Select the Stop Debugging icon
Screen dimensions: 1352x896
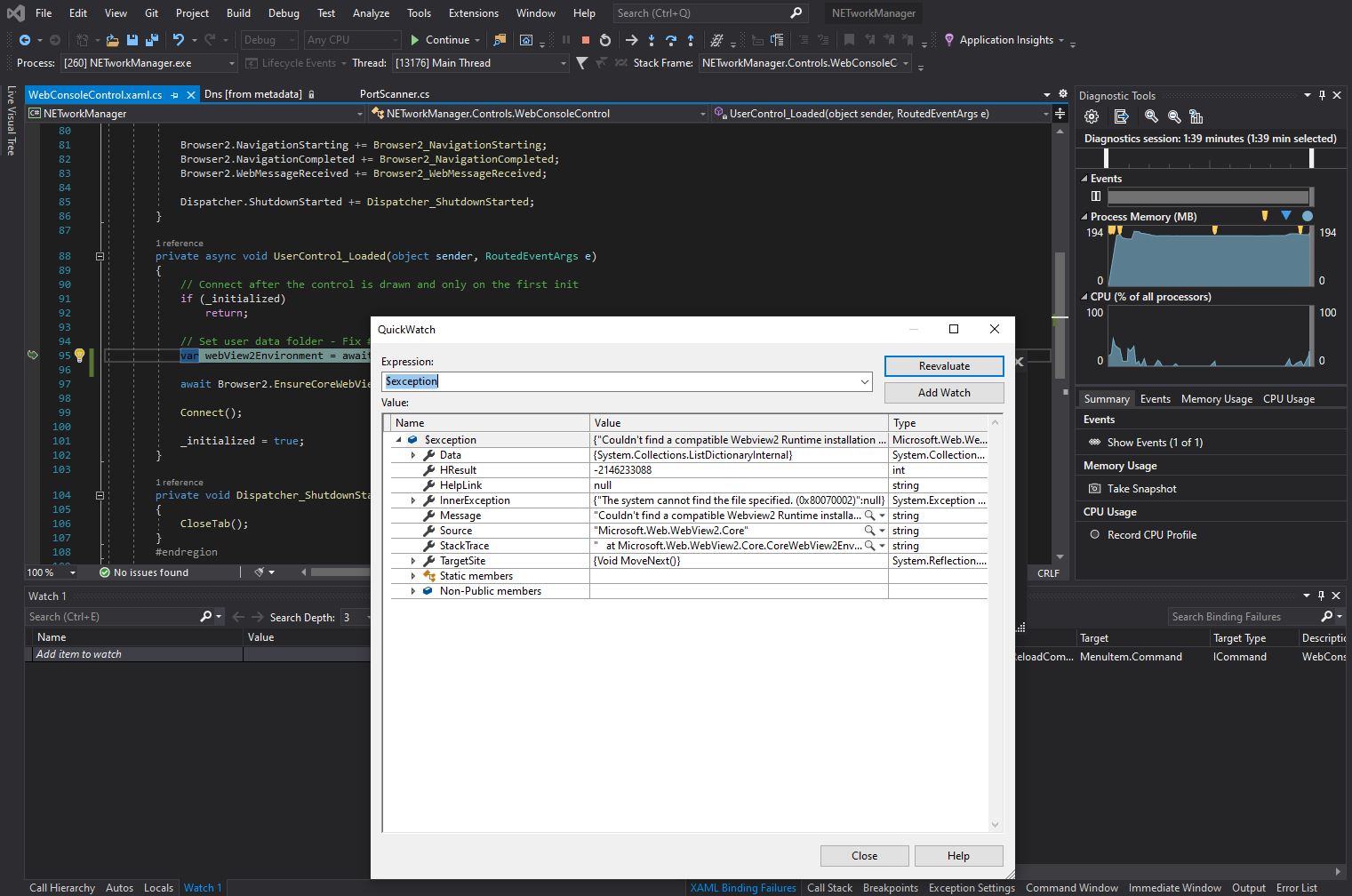click(x=586, y=40)
